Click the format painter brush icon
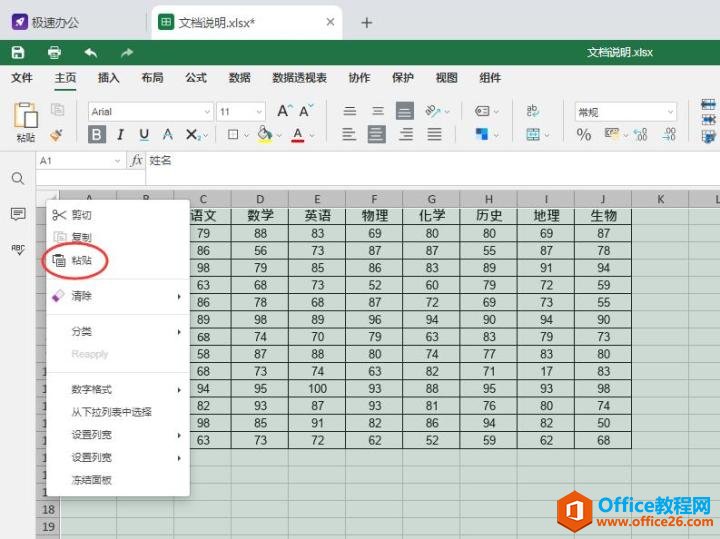Viewport: 720px width, 539px height. 57,134
